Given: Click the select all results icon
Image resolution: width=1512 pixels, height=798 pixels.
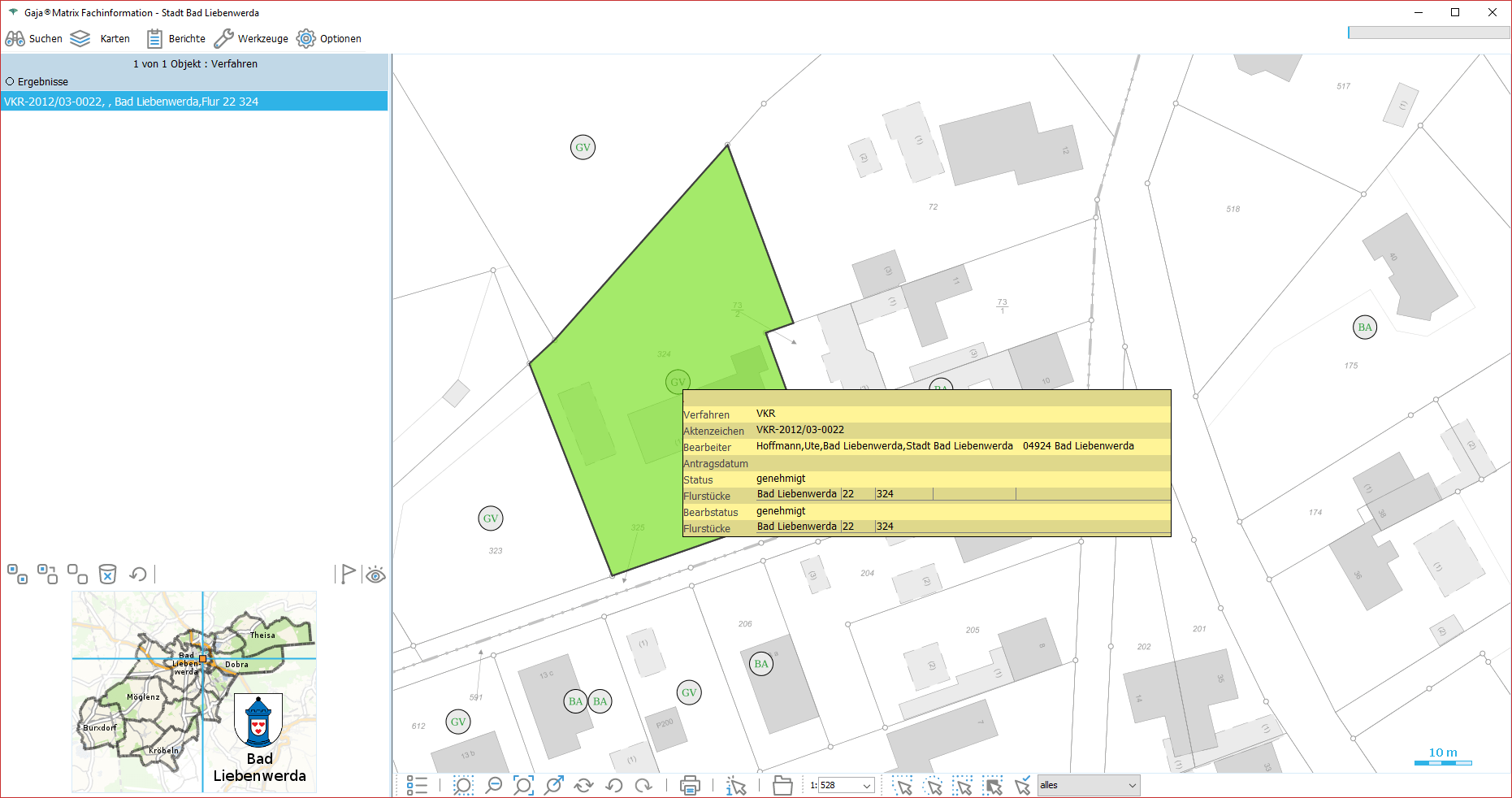Looking at the screenshot, I should [x=17, y=575].
